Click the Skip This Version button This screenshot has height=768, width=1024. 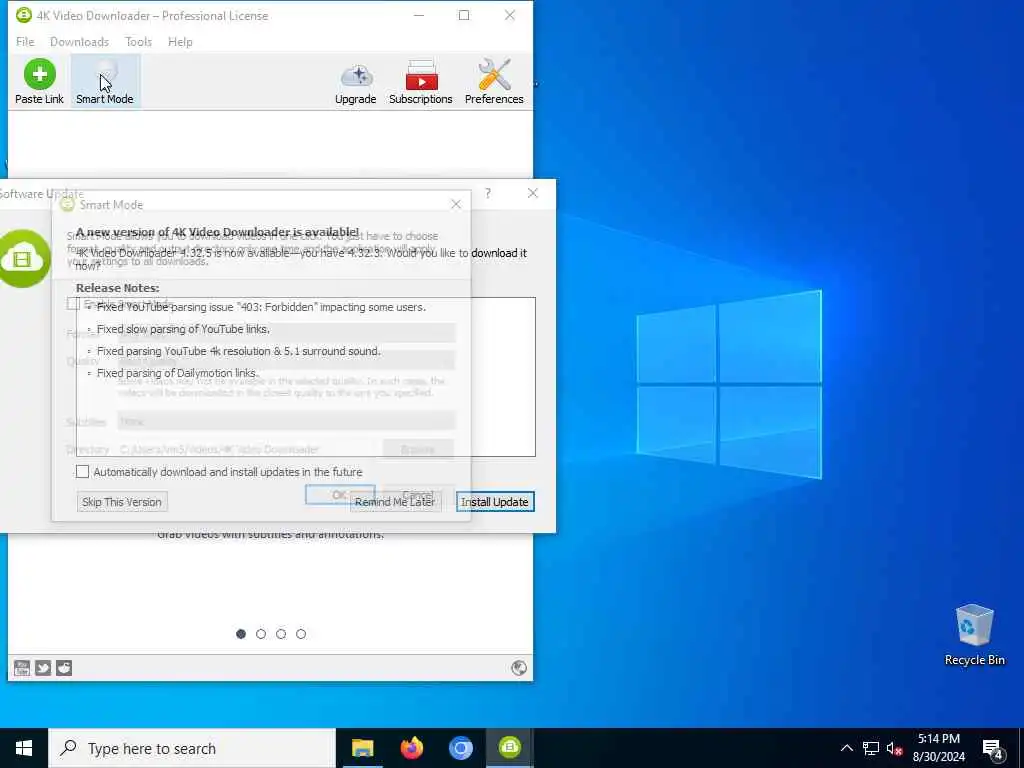122,502
